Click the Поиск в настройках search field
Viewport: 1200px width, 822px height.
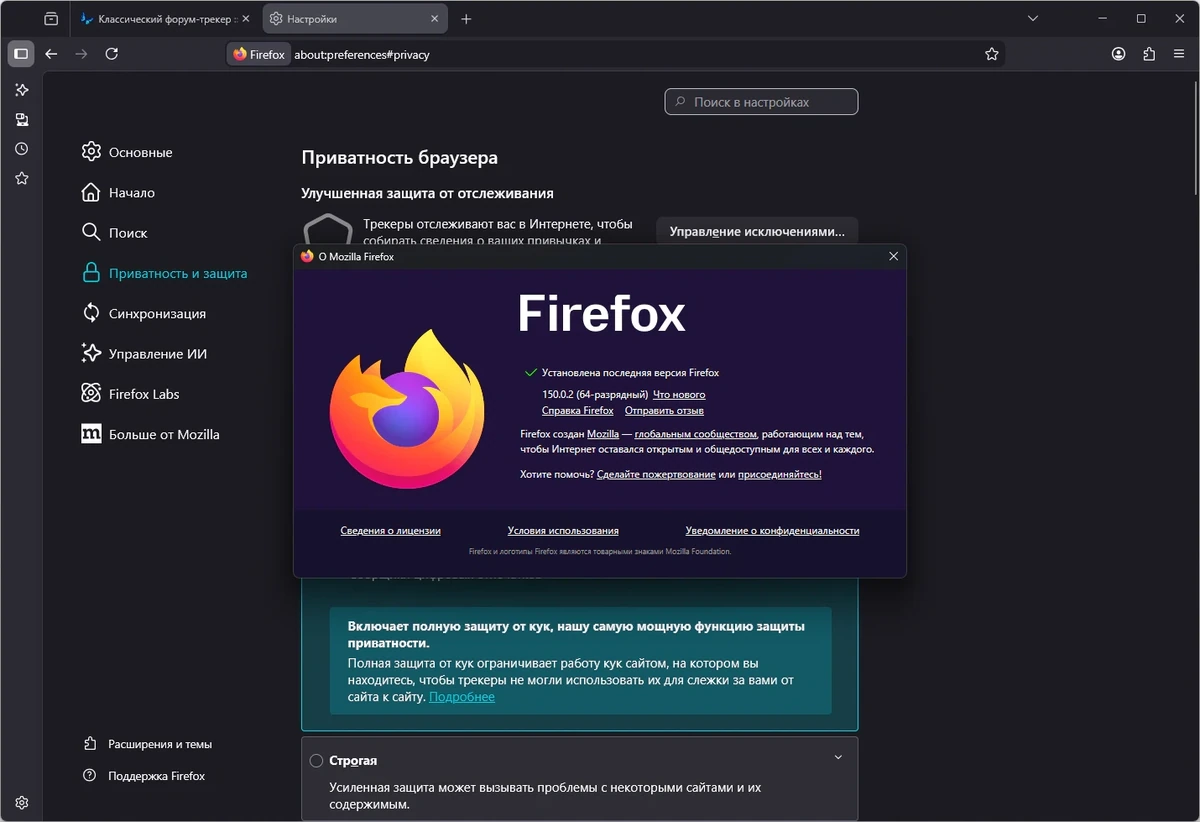point(761,102)
